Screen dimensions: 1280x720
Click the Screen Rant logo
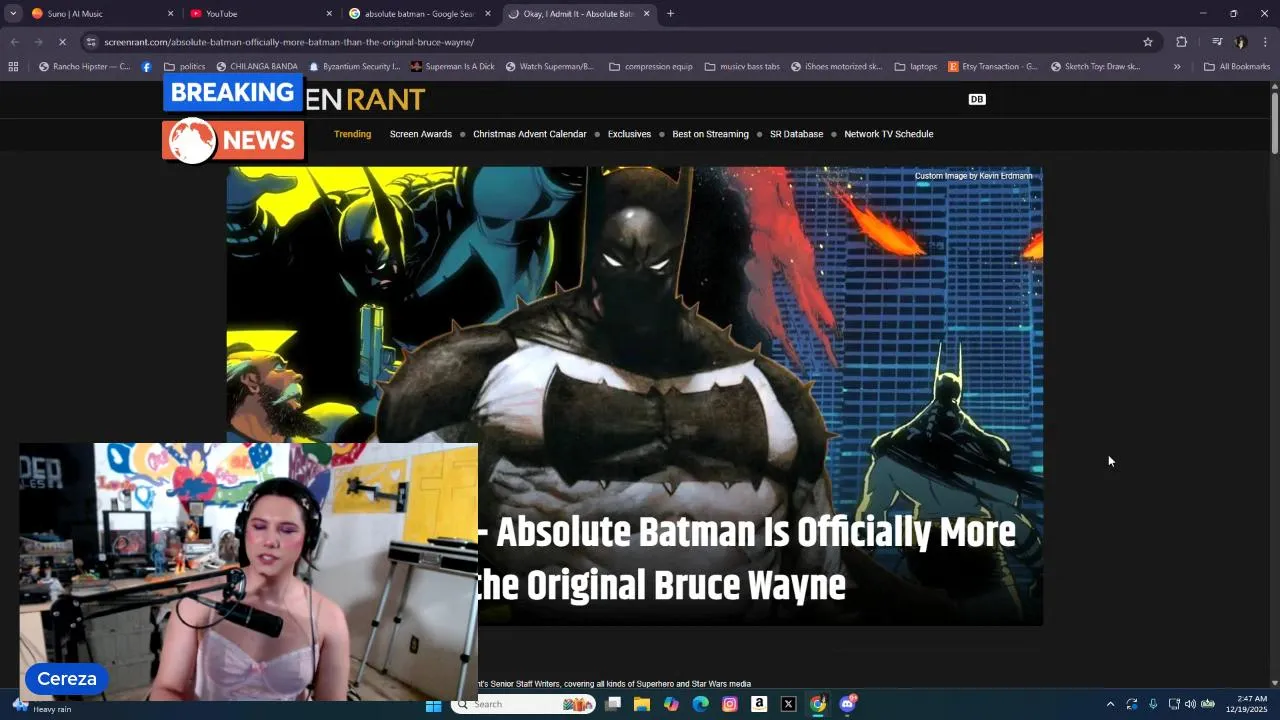[365, 99]
